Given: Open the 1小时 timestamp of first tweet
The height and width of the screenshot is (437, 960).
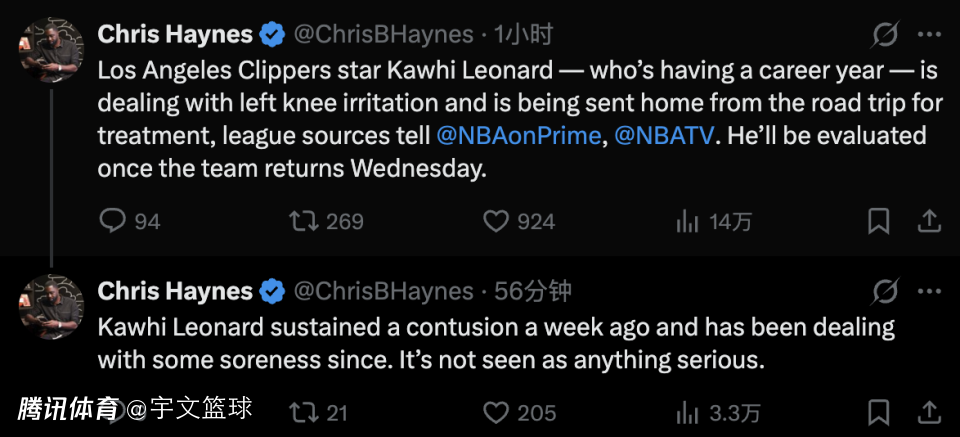Looking at the screenshot, I should click(523, 35).
